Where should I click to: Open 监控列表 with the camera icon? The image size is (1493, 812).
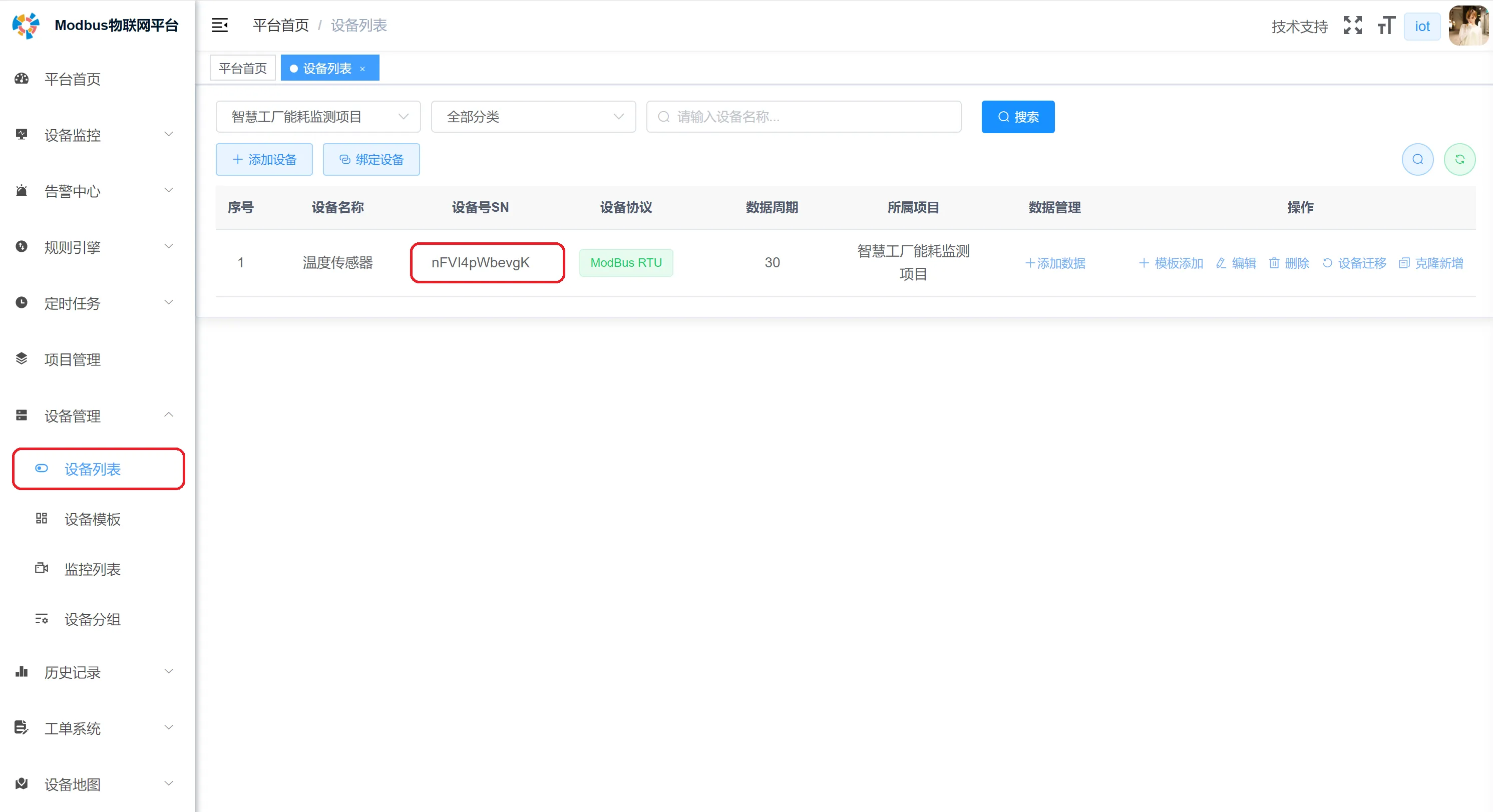pos(93,569)
